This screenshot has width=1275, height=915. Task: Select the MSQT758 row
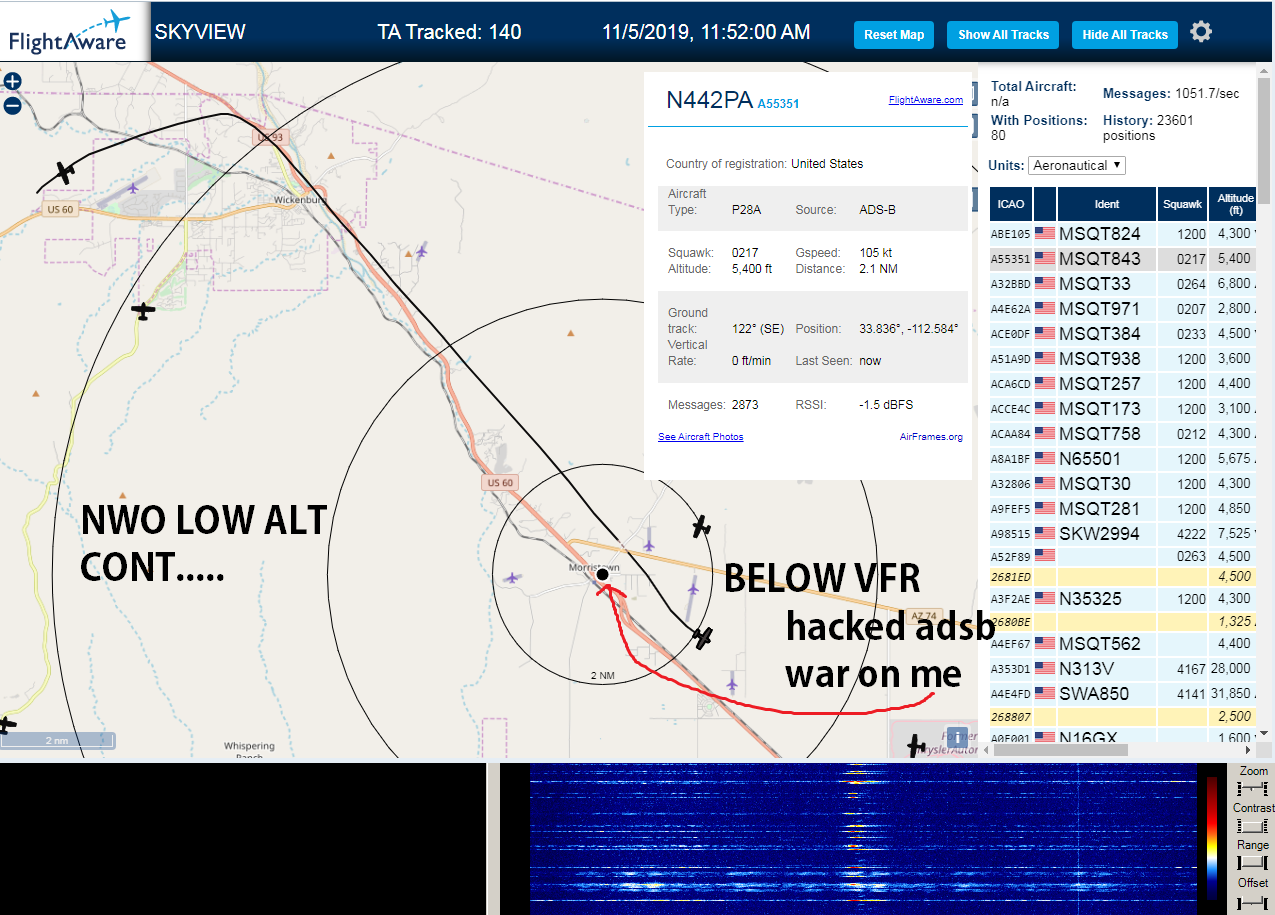point(1124,434)
